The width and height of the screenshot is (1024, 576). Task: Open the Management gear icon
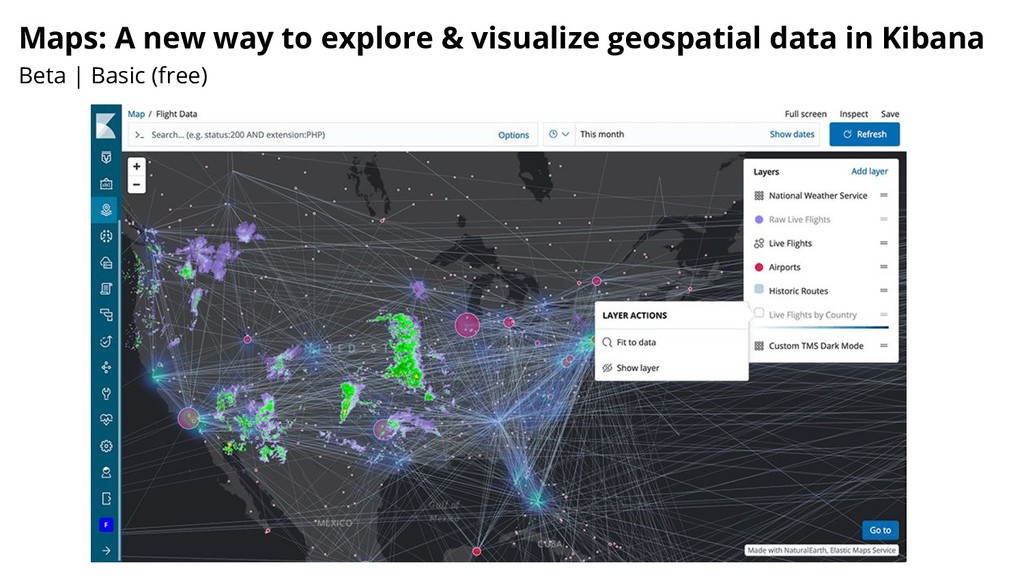106,446
